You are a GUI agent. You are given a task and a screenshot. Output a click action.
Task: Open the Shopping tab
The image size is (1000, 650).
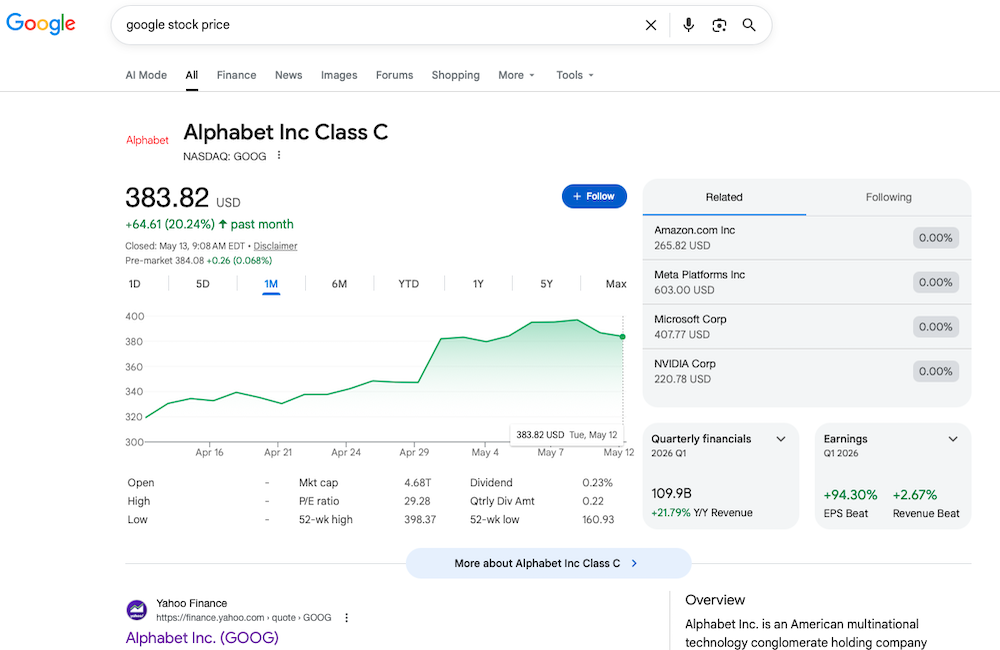pyautogui.click(x=455, y=75)
